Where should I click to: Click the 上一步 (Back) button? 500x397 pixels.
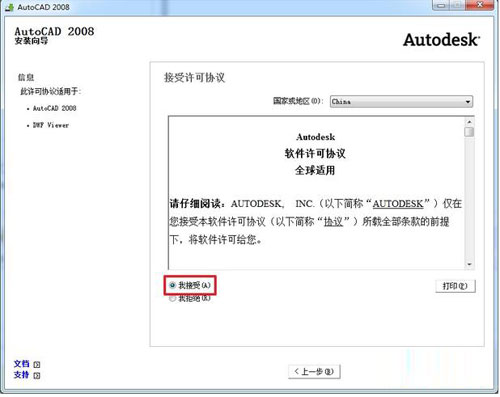coord(314,371)
